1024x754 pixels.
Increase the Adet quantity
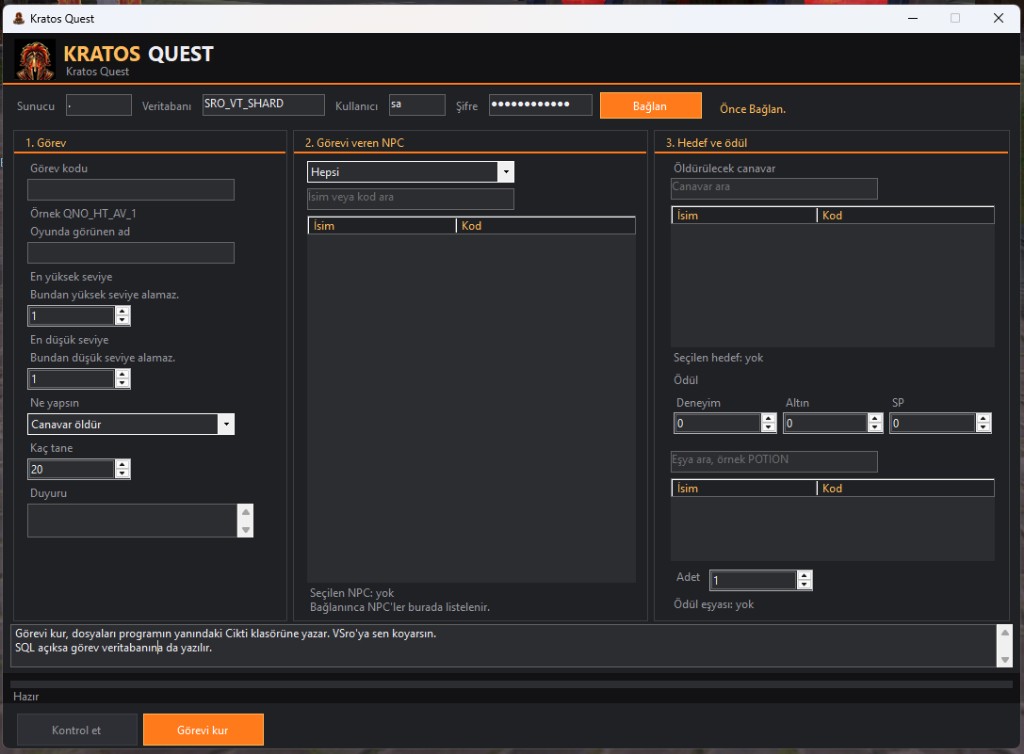(x=805, y=575)
